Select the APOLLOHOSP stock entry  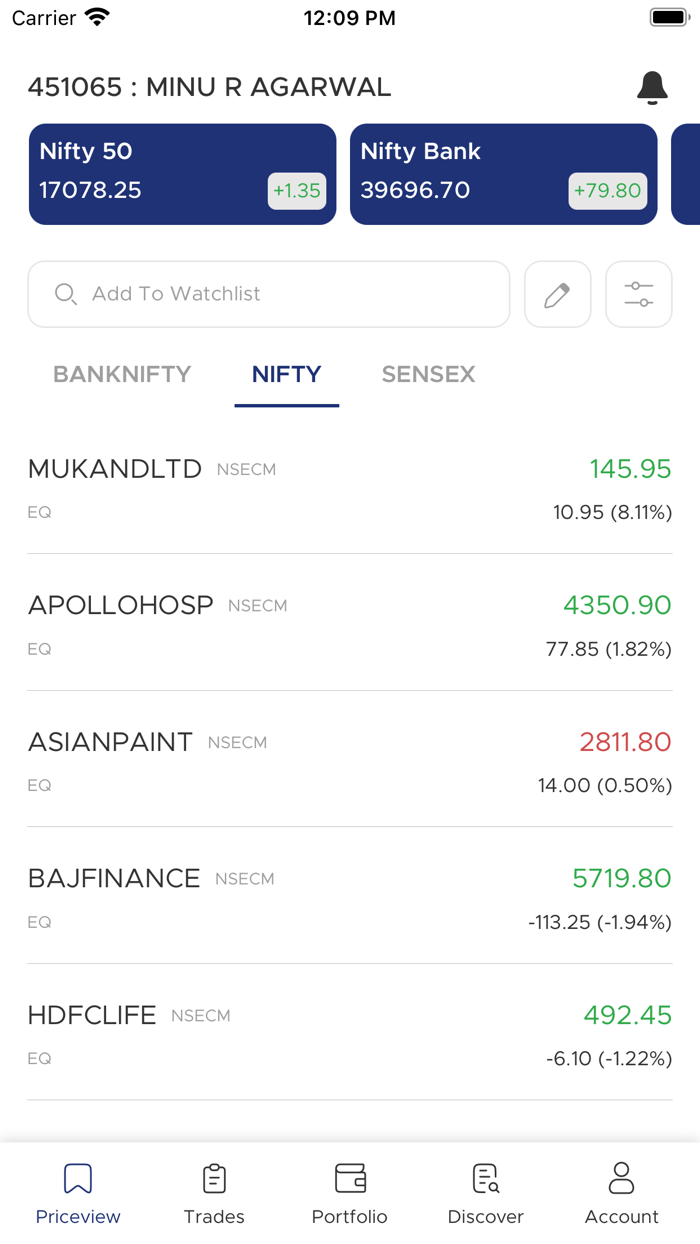[350, 625]
